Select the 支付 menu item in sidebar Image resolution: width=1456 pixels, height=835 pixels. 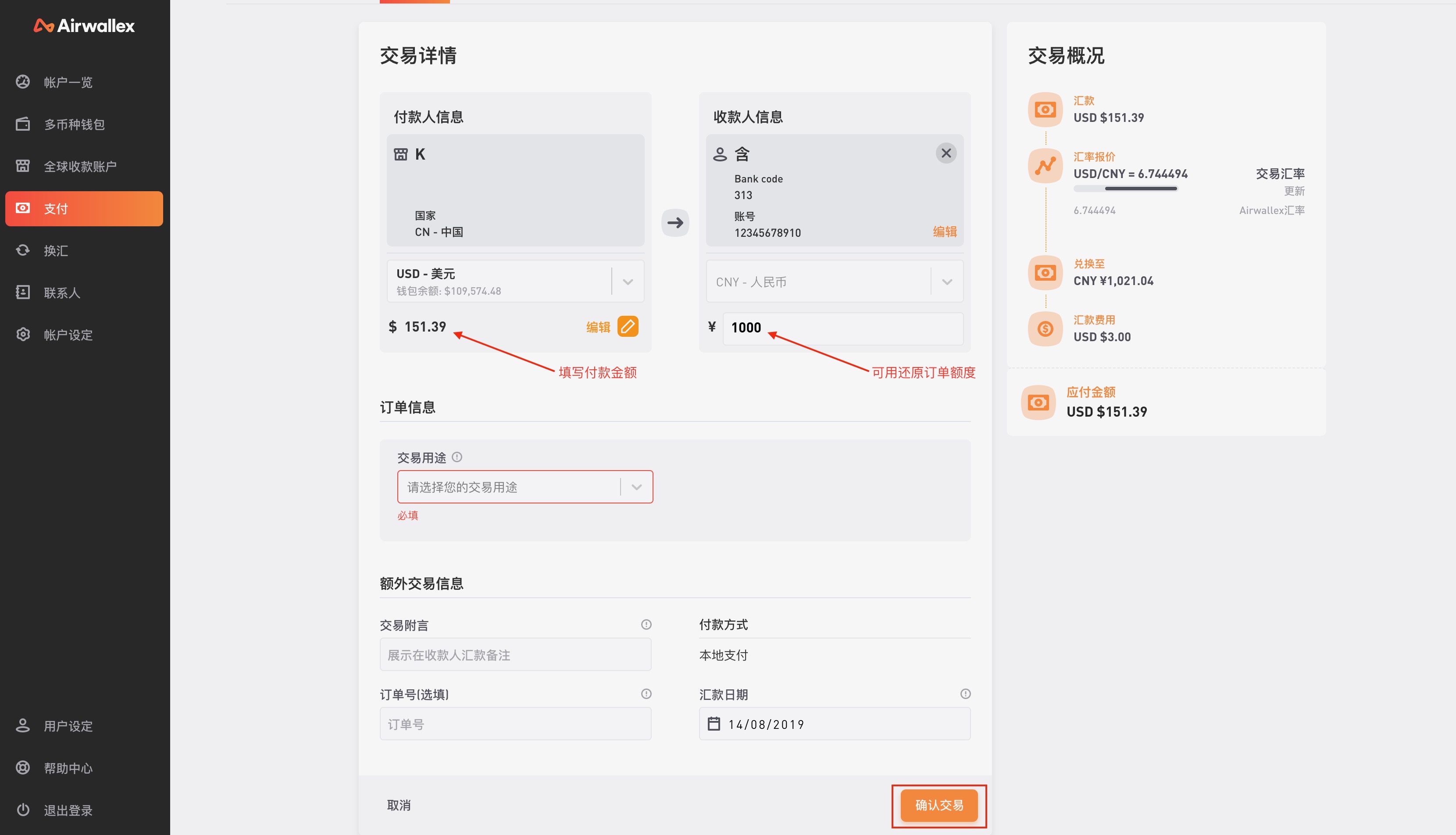click(x=57, y=208)
